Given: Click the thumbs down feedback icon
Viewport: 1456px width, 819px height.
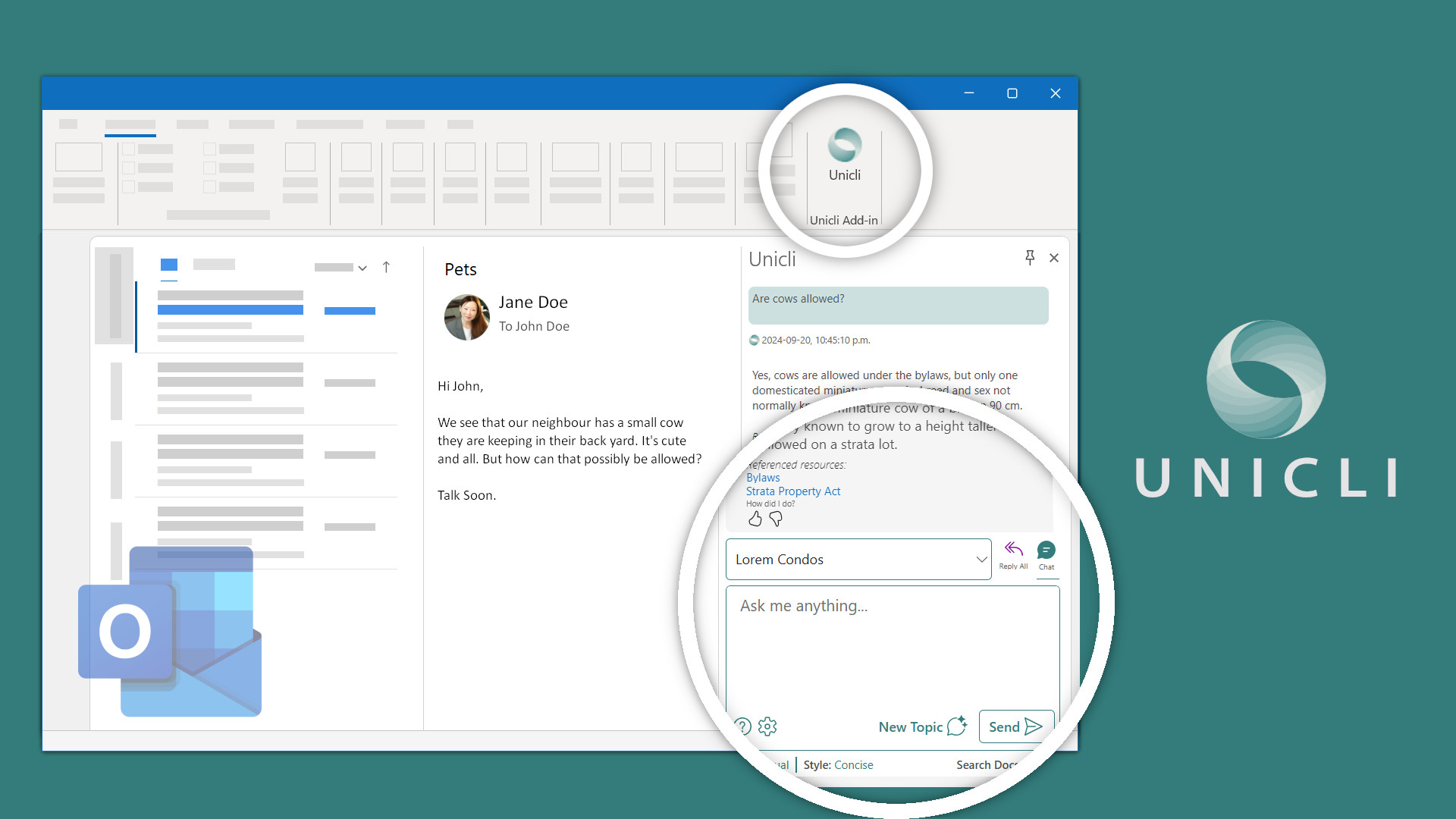Looking at the screenshot, I should (x=776, y=519).
